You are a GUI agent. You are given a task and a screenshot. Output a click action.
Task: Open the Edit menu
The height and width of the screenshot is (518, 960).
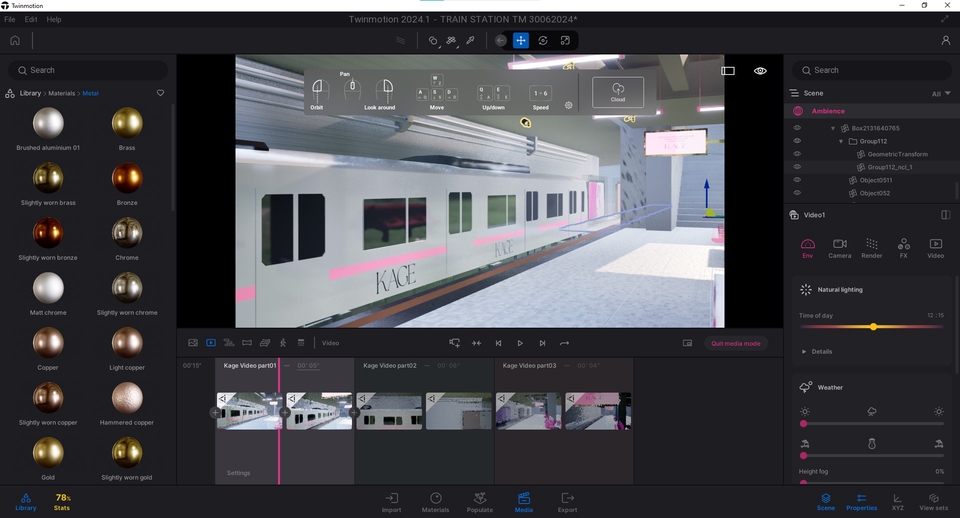click(31, 20)
